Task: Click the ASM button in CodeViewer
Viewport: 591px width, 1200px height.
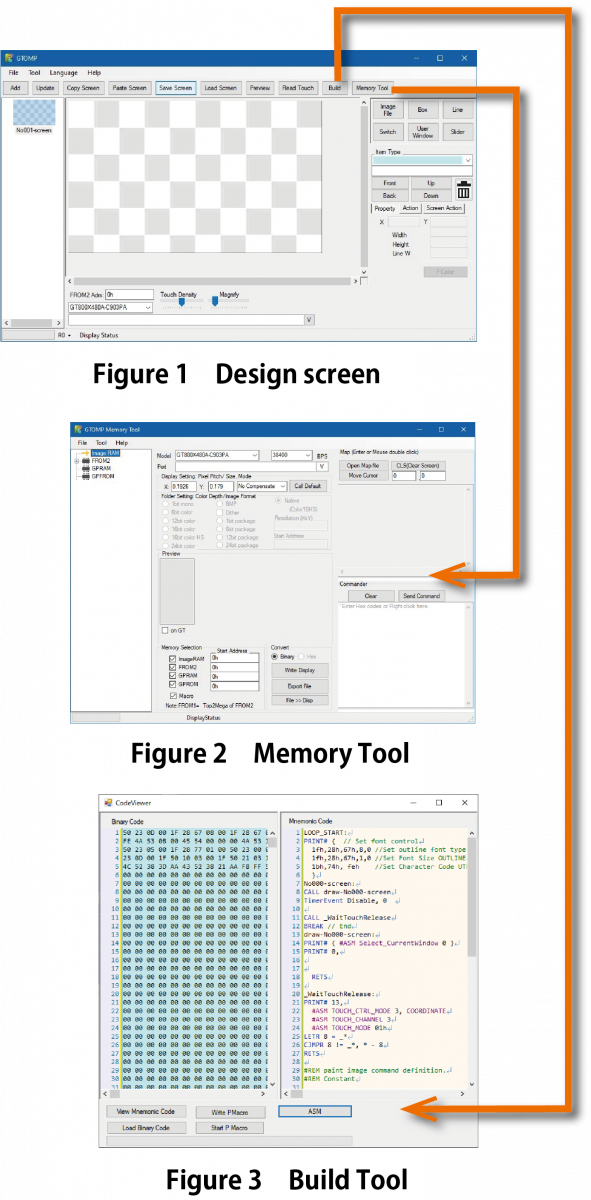Action: coord(315,1111)
